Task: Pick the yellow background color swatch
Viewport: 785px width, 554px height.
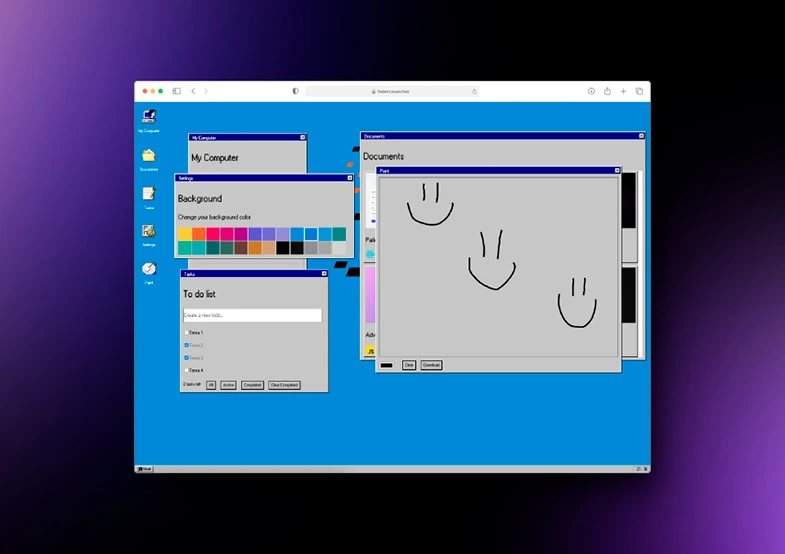Action: tap(185, 234)
